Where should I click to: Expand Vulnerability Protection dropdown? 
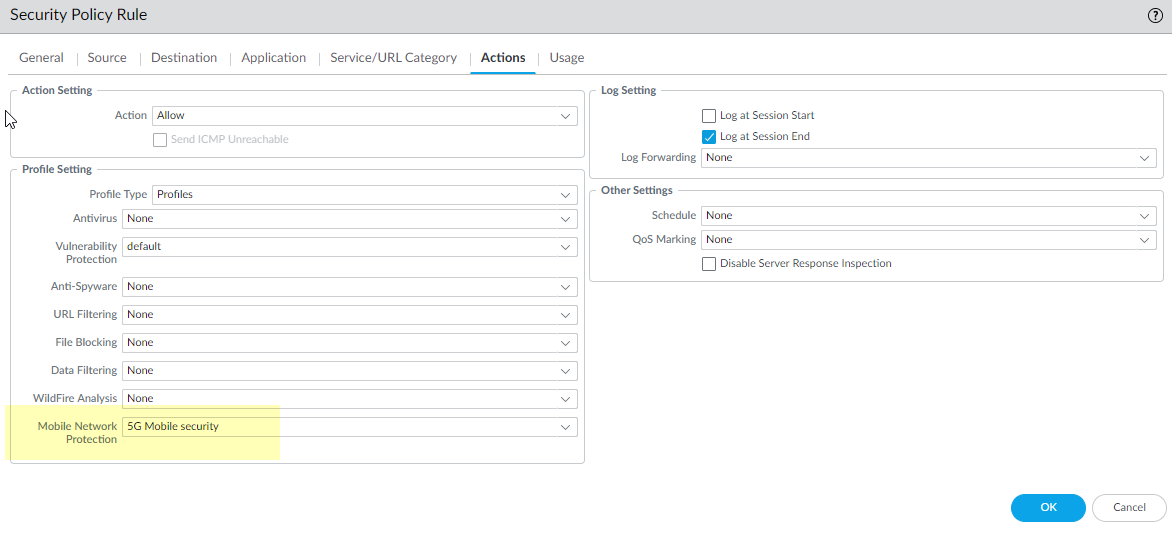coord(349,247)
